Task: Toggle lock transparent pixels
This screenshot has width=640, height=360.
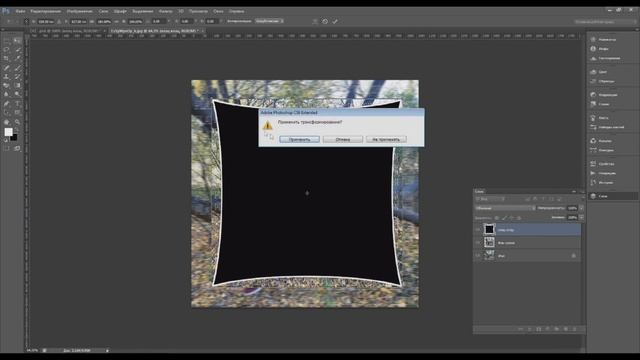Action: (x=497, y=218)
